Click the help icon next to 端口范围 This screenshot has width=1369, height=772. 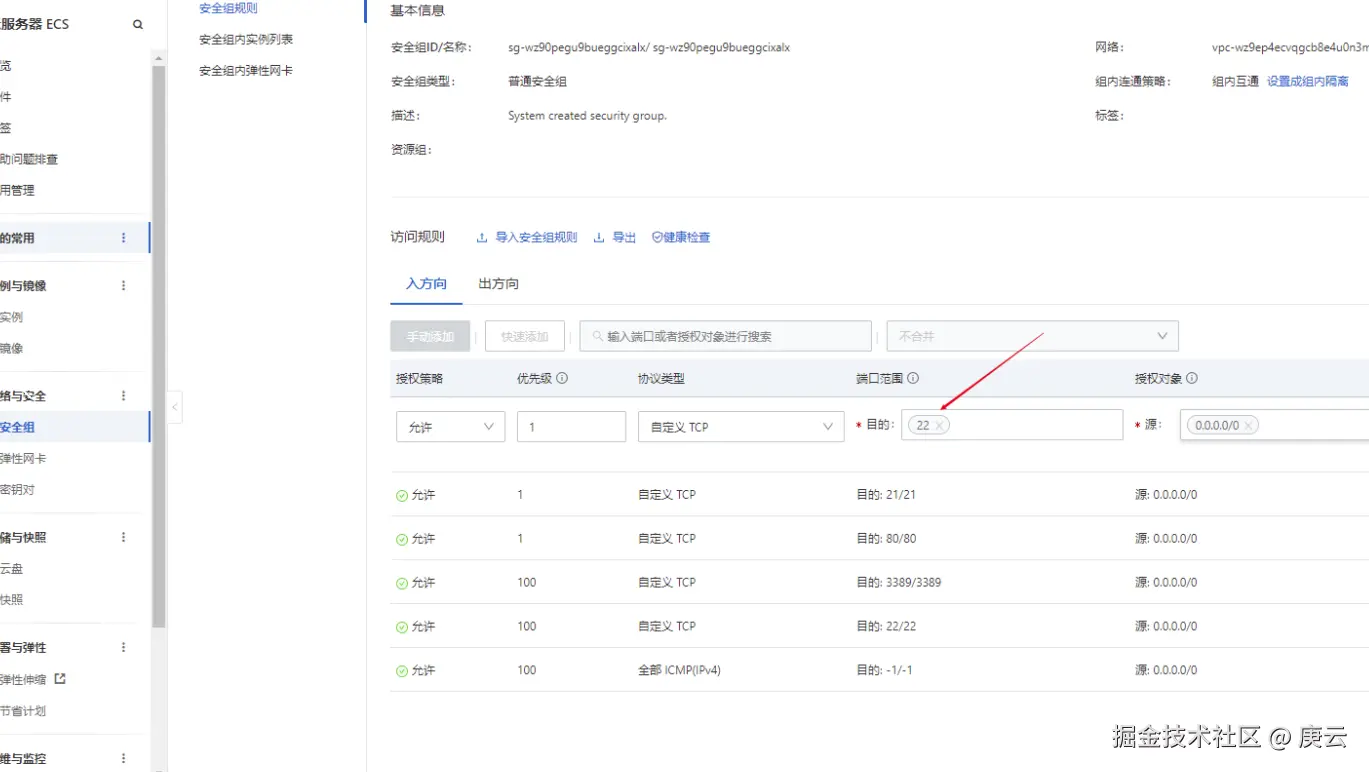pyautogui.click(x=913, y=379)
